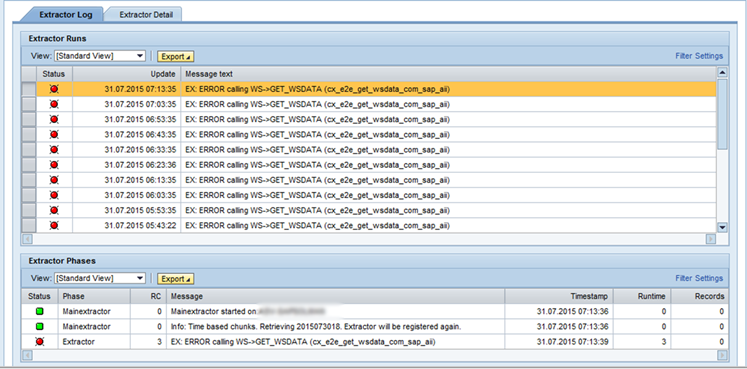Screen dimensions: 747x369
Task: Select row selector for 06:03:35 run
Action: (x=29, y=195)
